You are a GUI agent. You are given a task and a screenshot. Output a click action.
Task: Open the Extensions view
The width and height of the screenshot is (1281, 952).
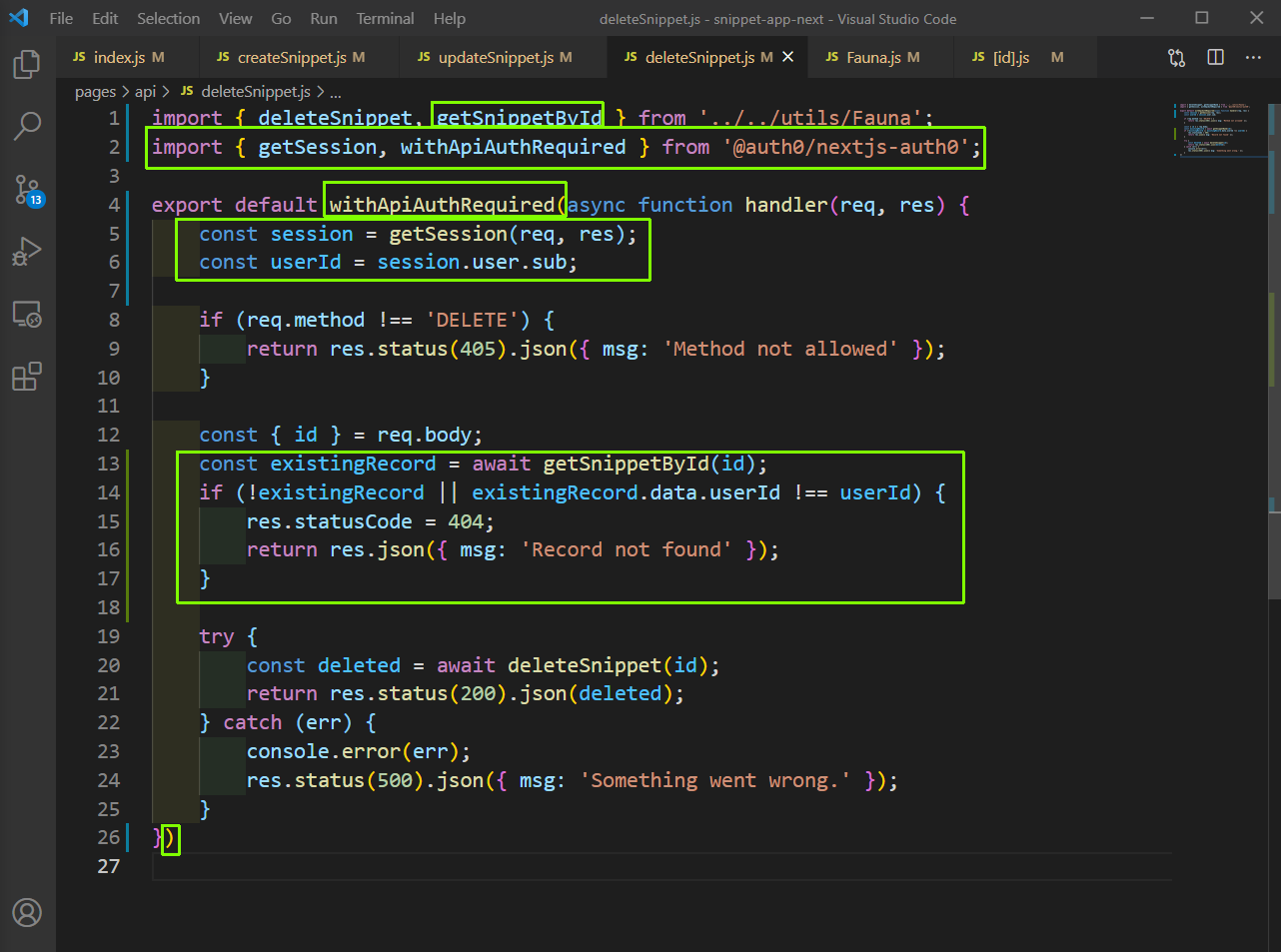27,377
